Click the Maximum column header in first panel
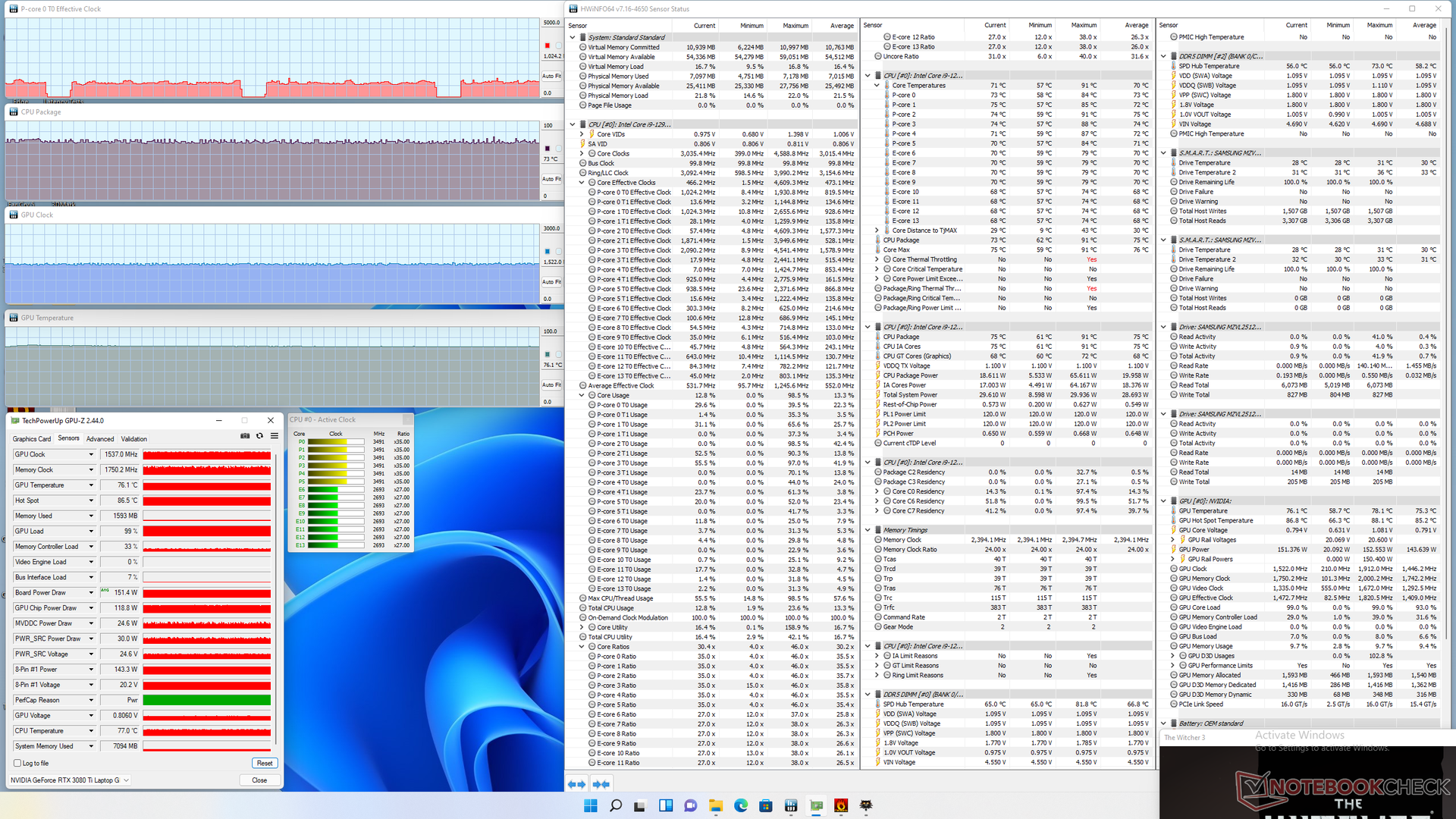The image size is (1456, 819). point(795,26)
